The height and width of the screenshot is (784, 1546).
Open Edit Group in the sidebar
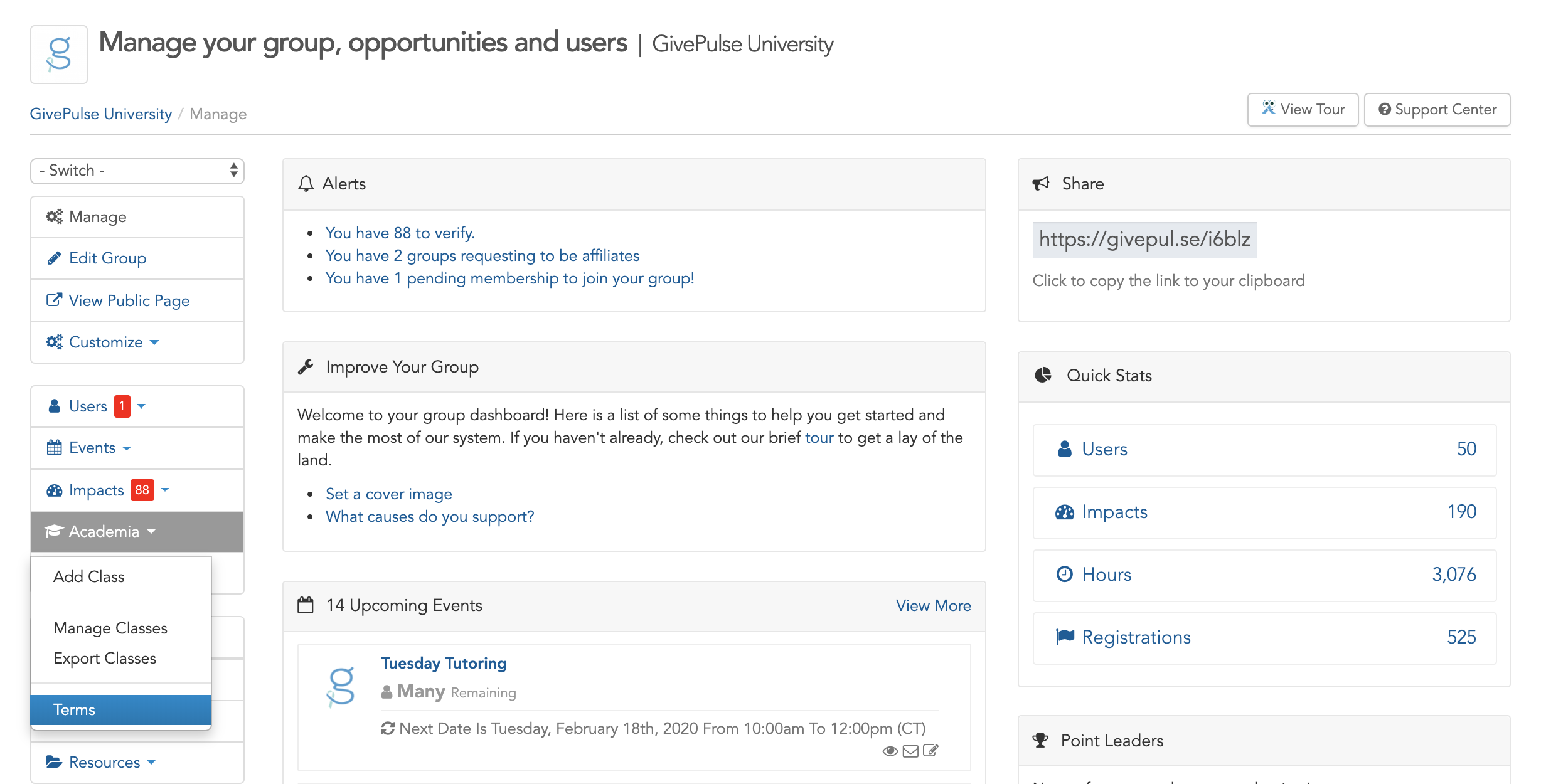point(137,258)
